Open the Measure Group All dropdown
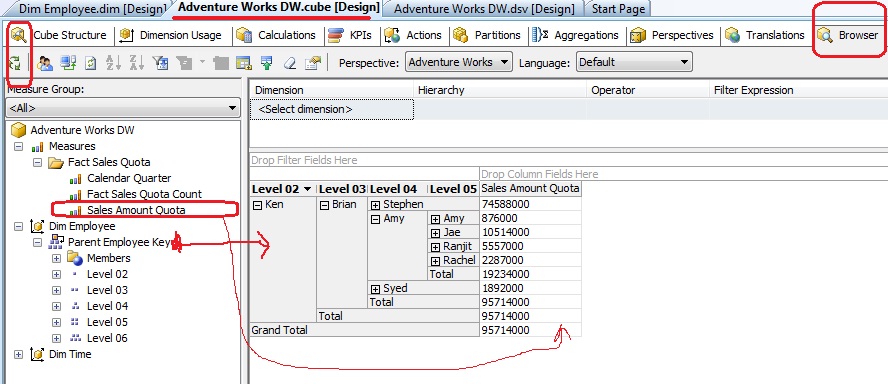888x384 pixels. 122,108
